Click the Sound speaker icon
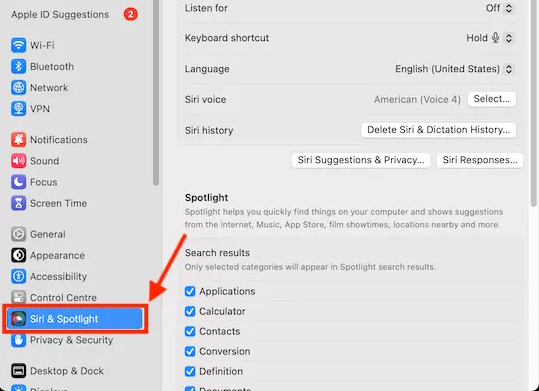539x391 pixels. point(19,161)
